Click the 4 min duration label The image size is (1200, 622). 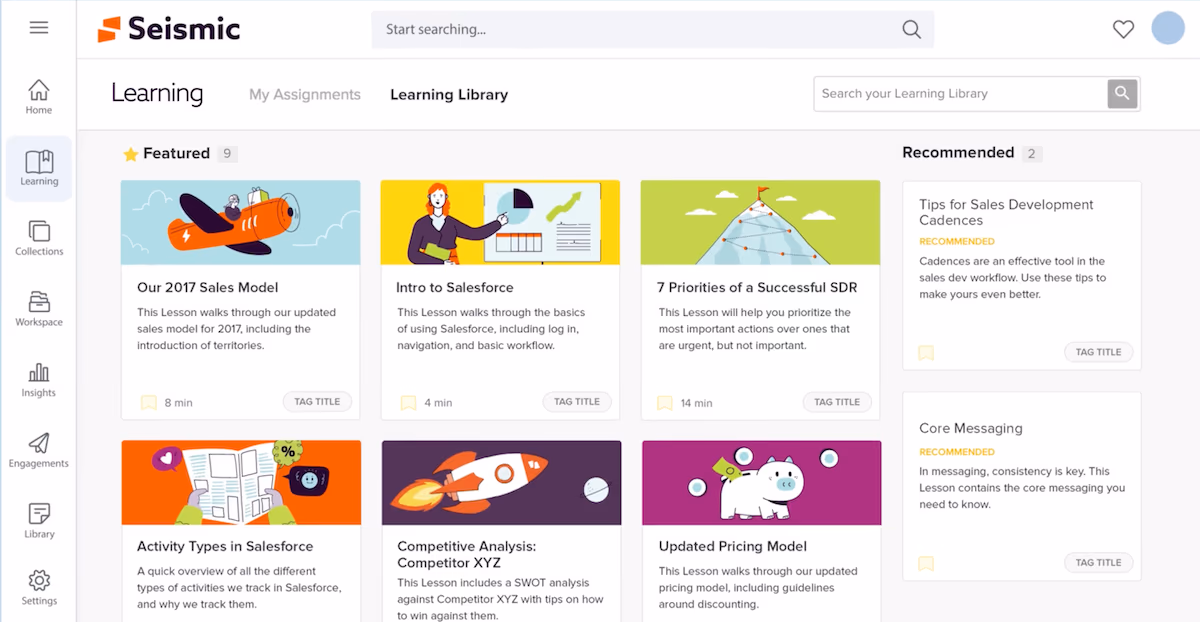click(438, 403)
